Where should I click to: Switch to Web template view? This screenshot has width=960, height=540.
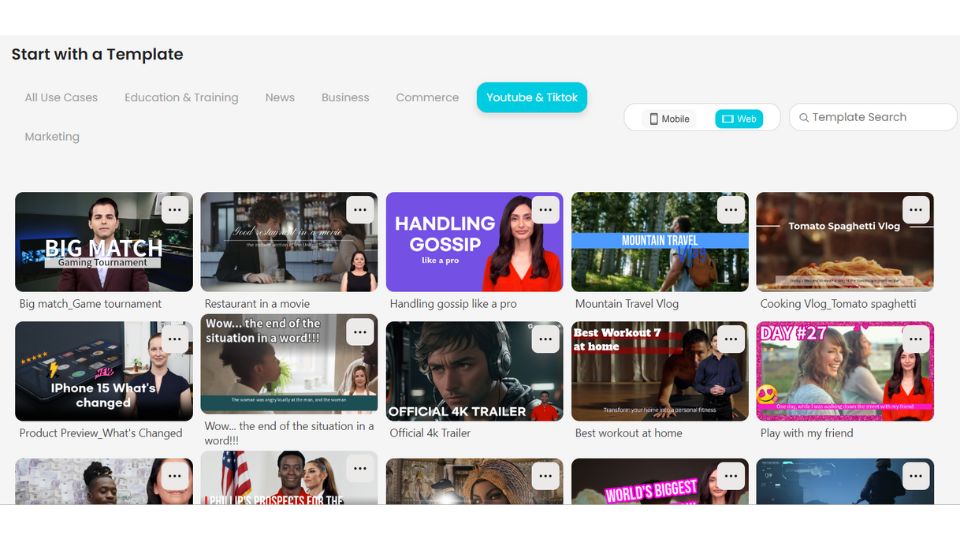tap(739, 119)
